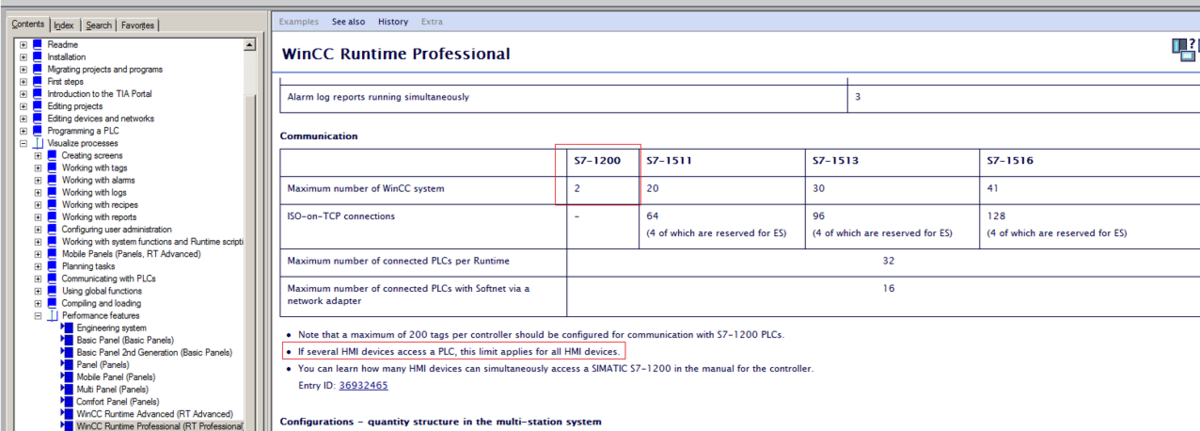
Task: Click the Readme book icon
Action: point(37,45)
